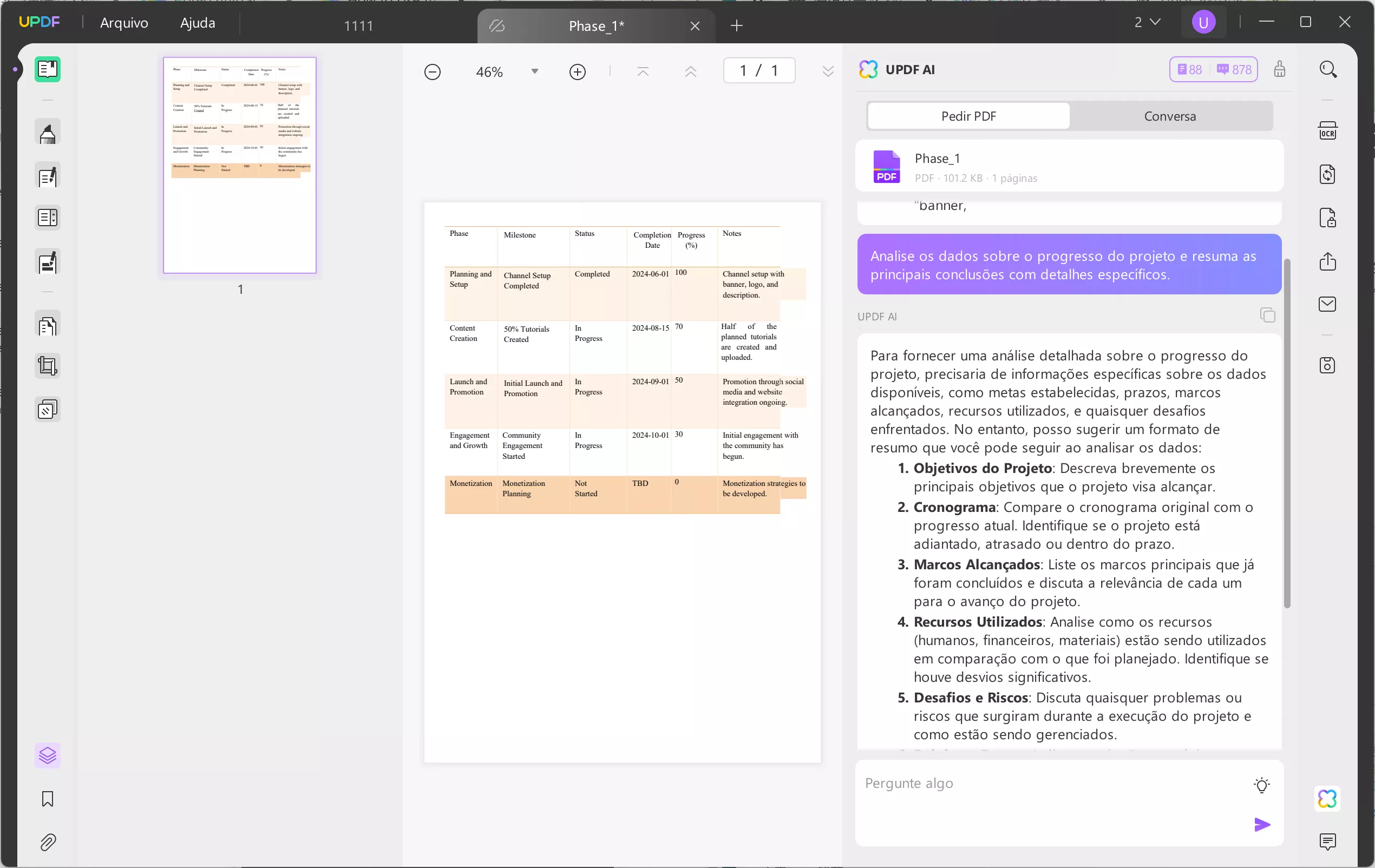Click the zoom in plus button

pos(577,72)
